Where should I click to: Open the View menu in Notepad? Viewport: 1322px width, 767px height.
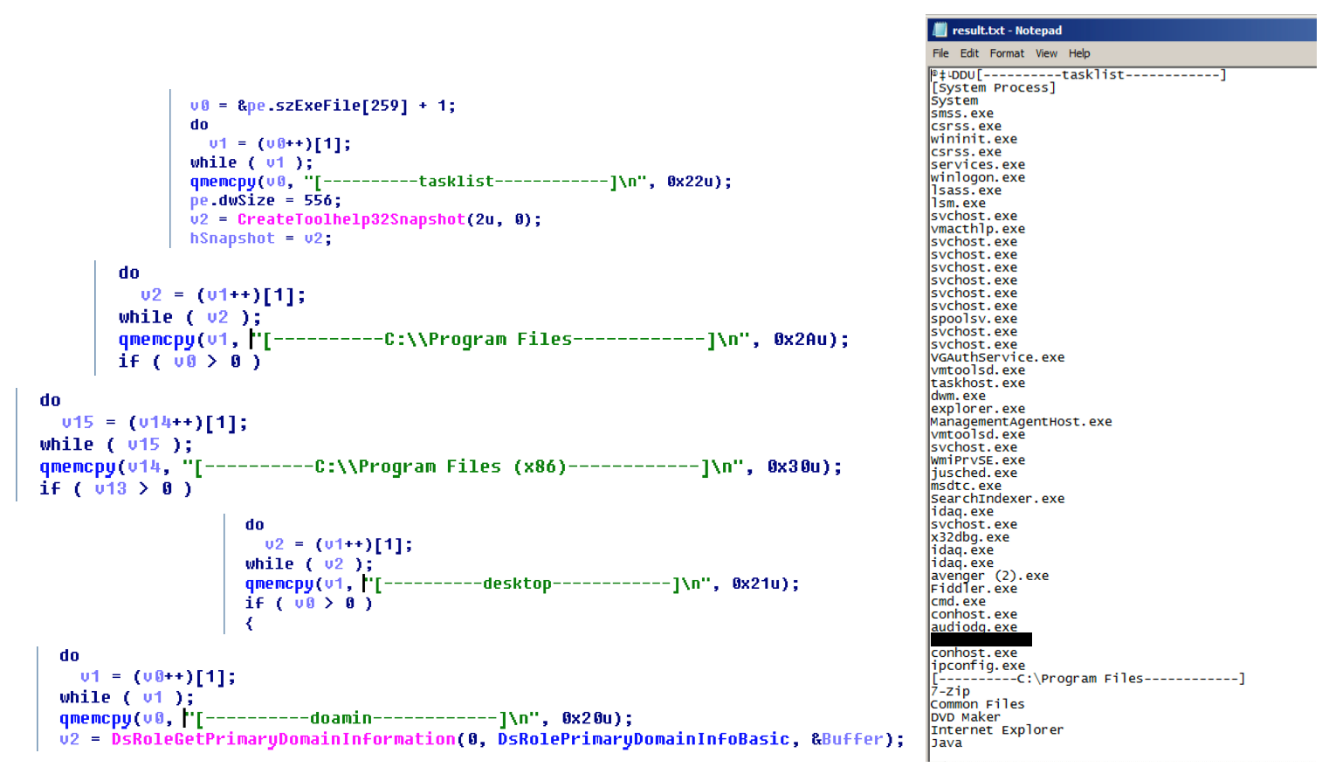pyautogui.click(x=1046, y=53)
